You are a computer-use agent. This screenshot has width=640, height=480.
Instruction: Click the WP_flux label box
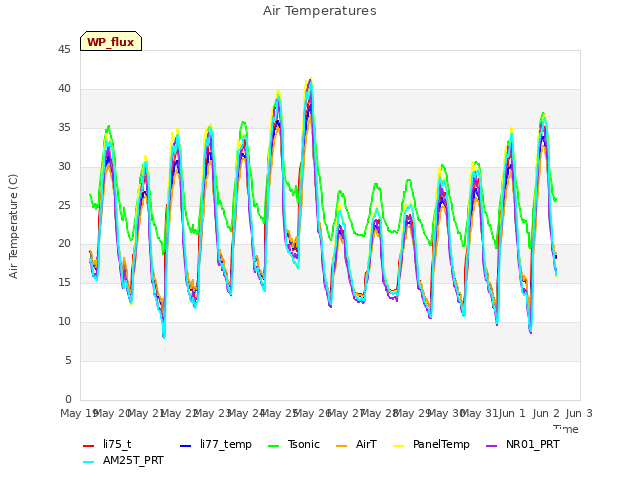click(x=111, y=41)
